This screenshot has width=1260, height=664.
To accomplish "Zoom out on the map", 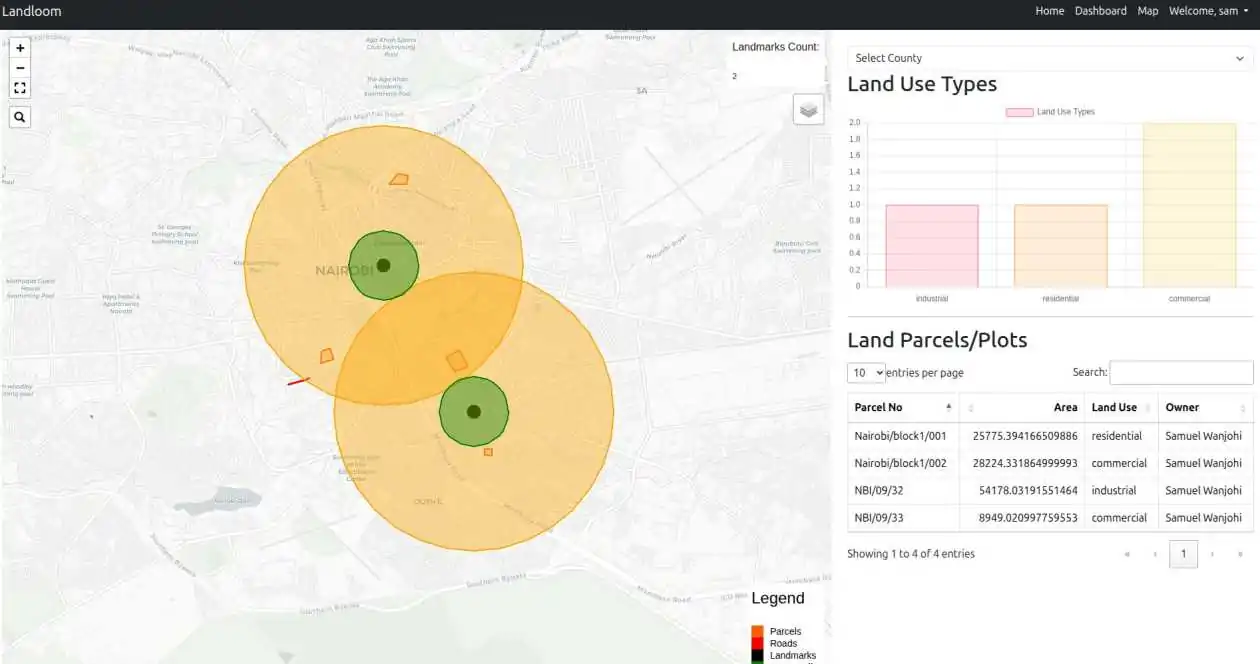I will [x=20, y=67].
